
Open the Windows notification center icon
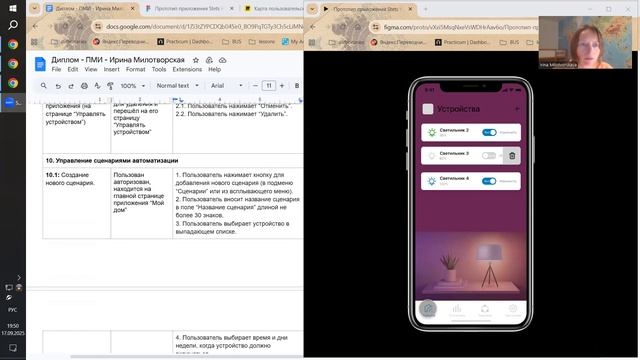tap(13, 348)
